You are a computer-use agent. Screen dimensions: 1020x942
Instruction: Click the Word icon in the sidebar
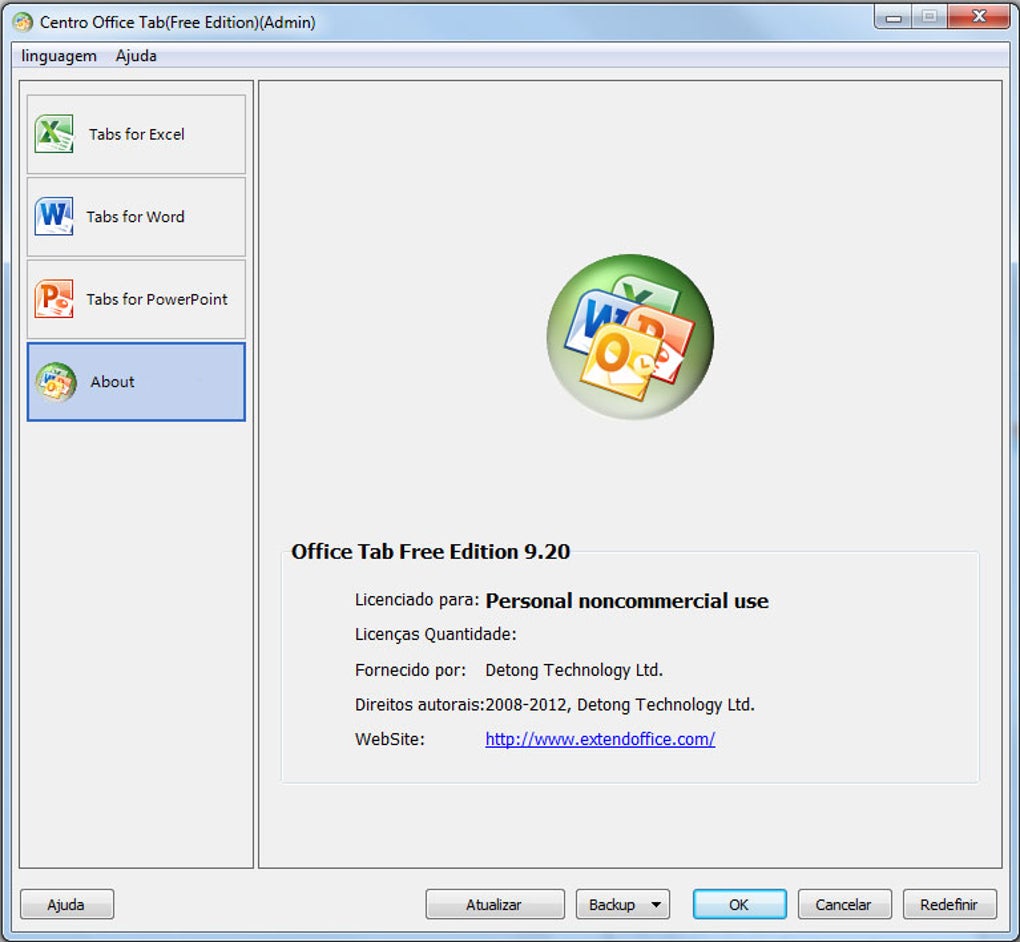[54, 216]
